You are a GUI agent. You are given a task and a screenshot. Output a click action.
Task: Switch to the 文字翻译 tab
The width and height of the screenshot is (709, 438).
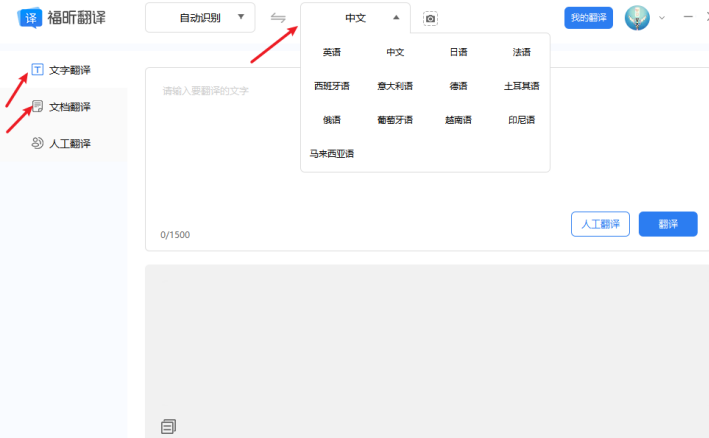click(63, 70)
